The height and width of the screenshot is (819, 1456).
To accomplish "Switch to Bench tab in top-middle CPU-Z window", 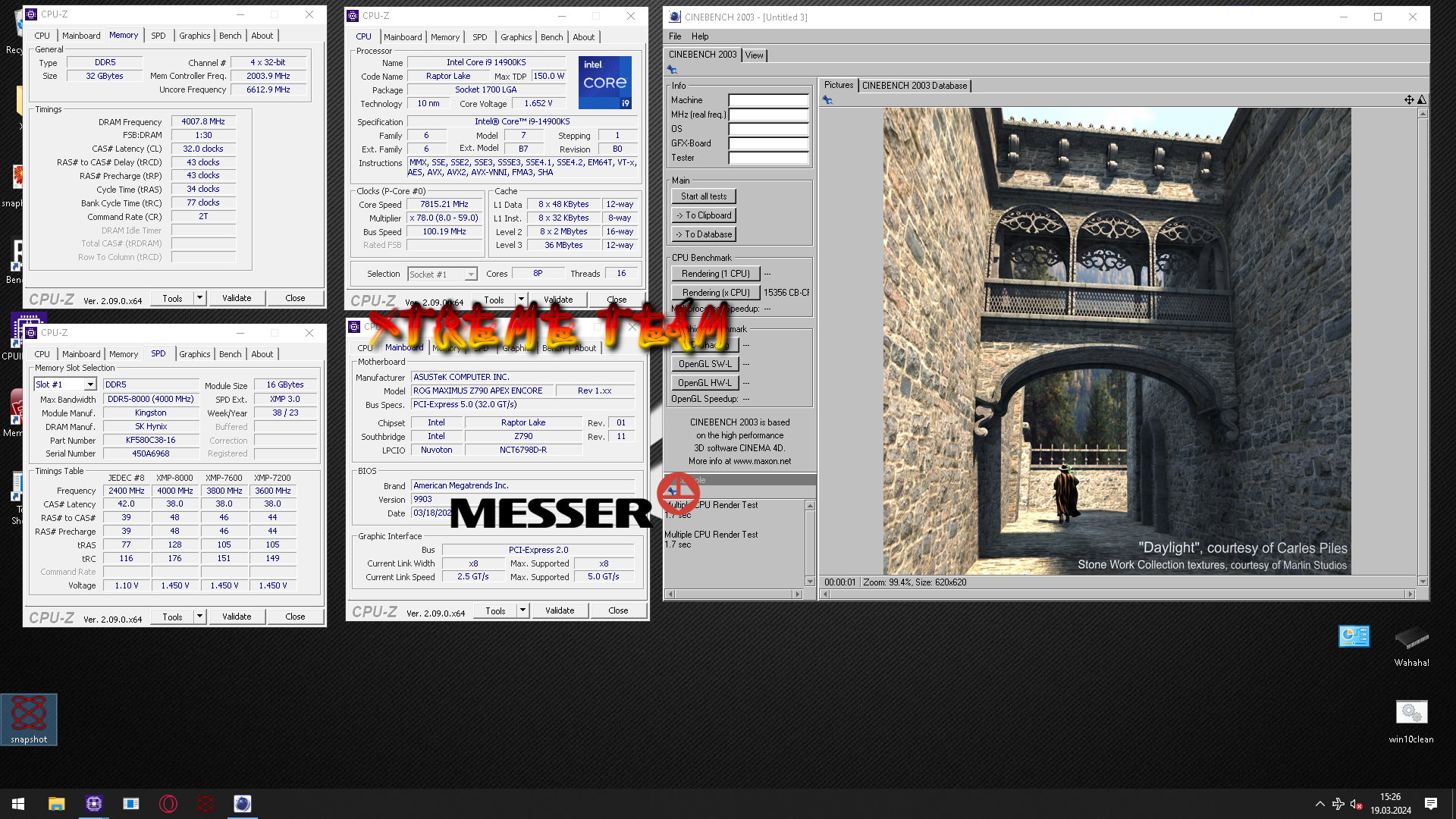I will tap(551, 37).
